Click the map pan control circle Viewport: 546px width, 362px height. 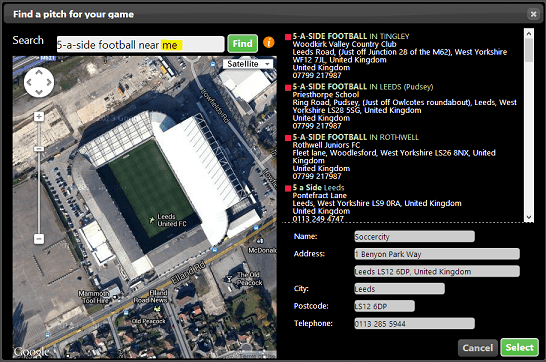39,82
